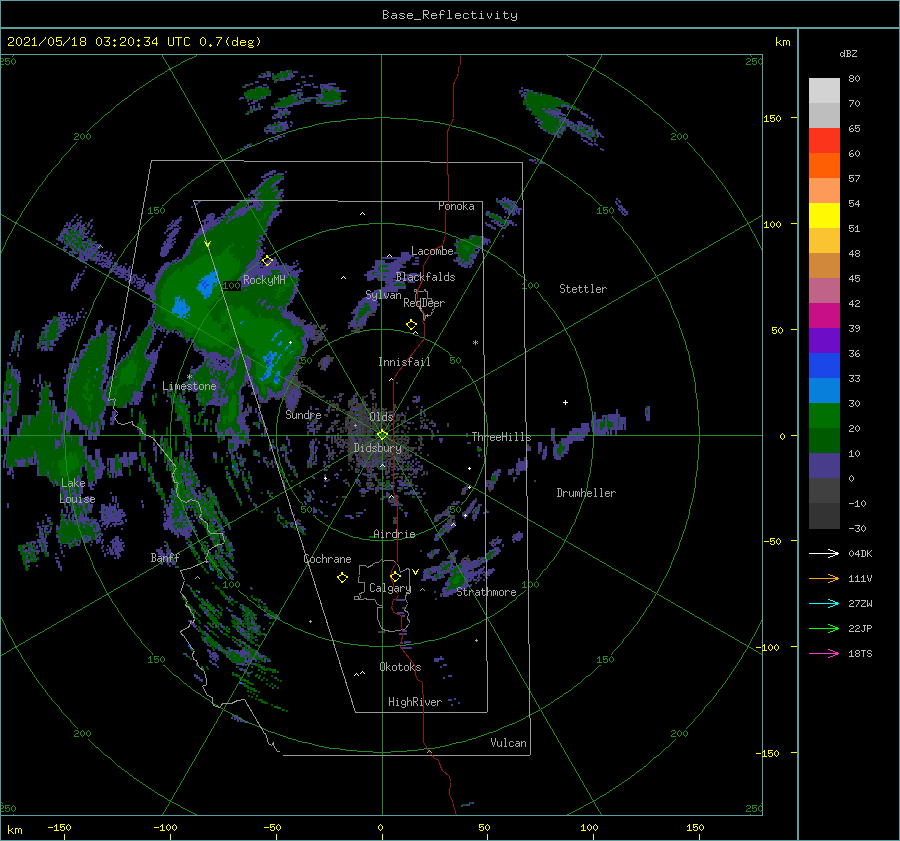The image size is (900, 841).
Task: Click the magenta 18TS arrow in legend
Action: coord(824,653)
